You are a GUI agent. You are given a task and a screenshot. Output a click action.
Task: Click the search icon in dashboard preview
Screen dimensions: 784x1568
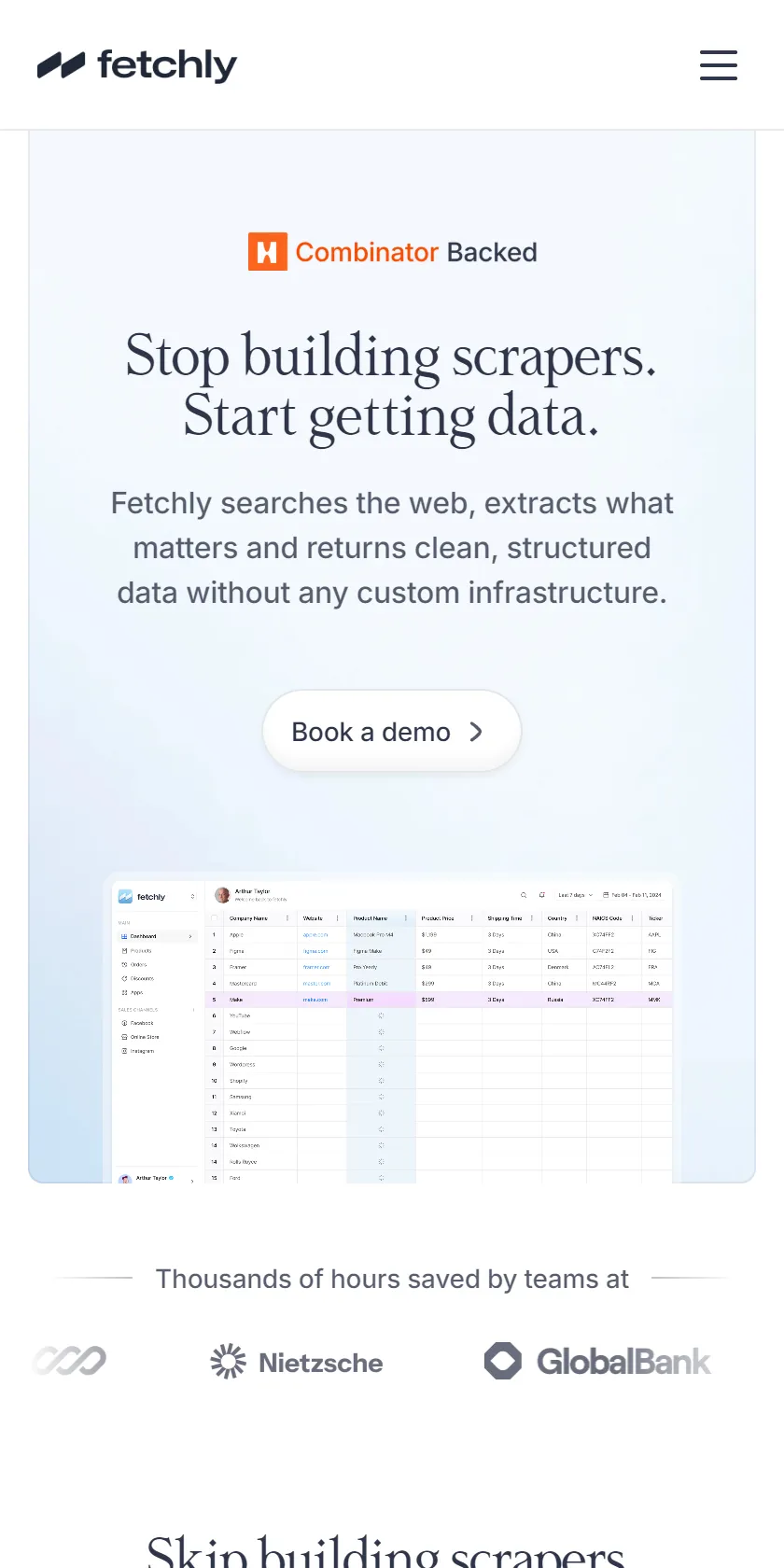click(524, 895)
